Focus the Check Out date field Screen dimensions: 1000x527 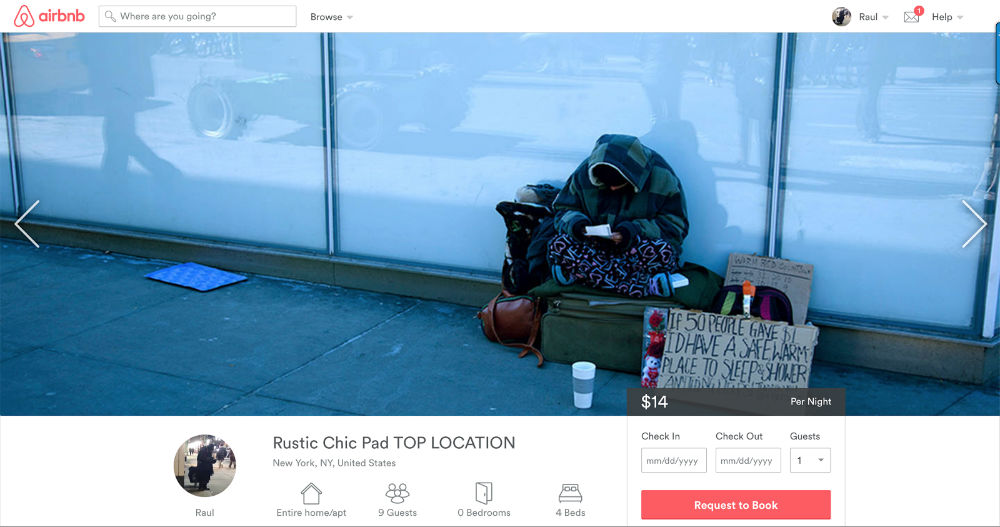click(747, 461)
